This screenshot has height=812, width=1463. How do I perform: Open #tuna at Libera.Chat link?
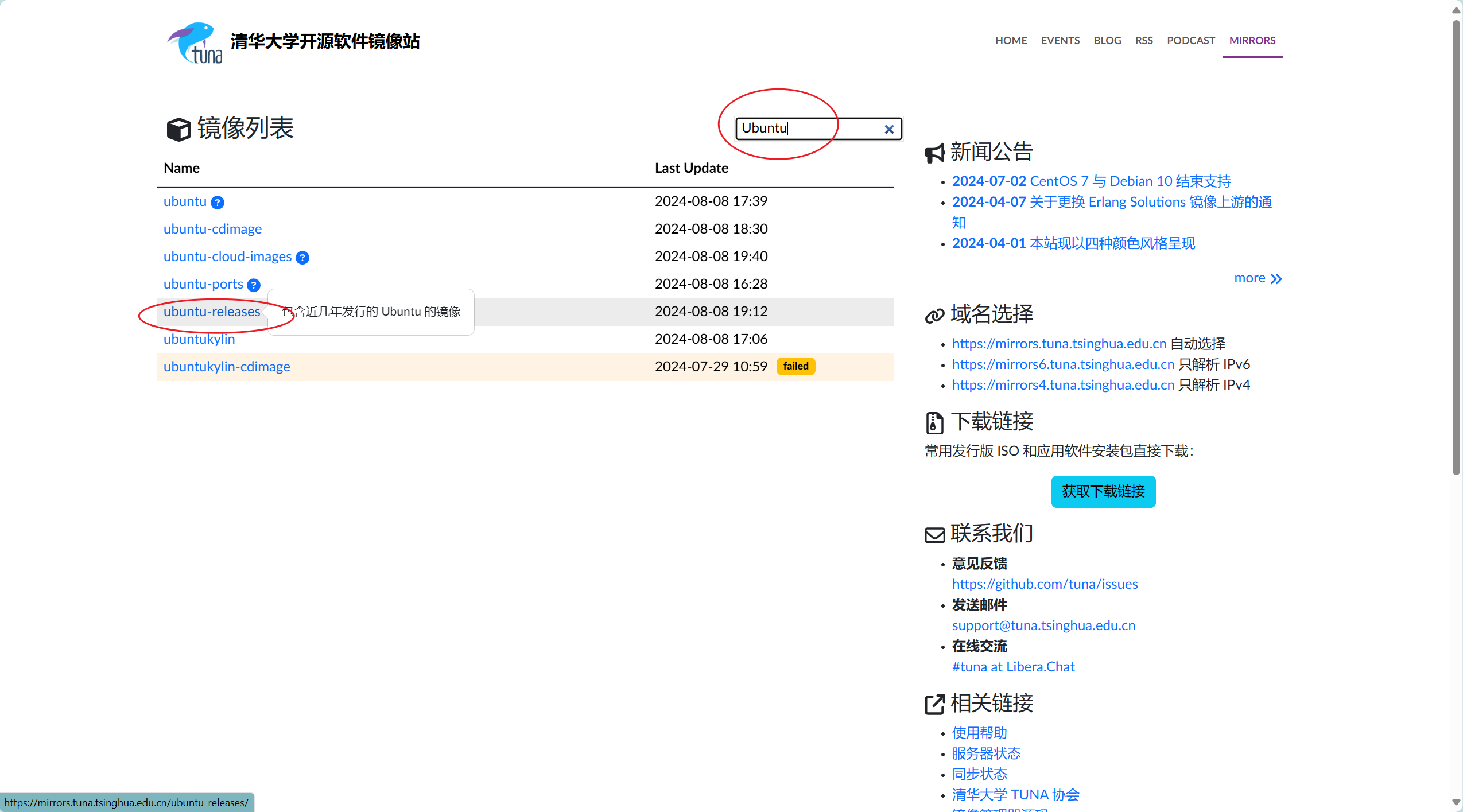1013,667
